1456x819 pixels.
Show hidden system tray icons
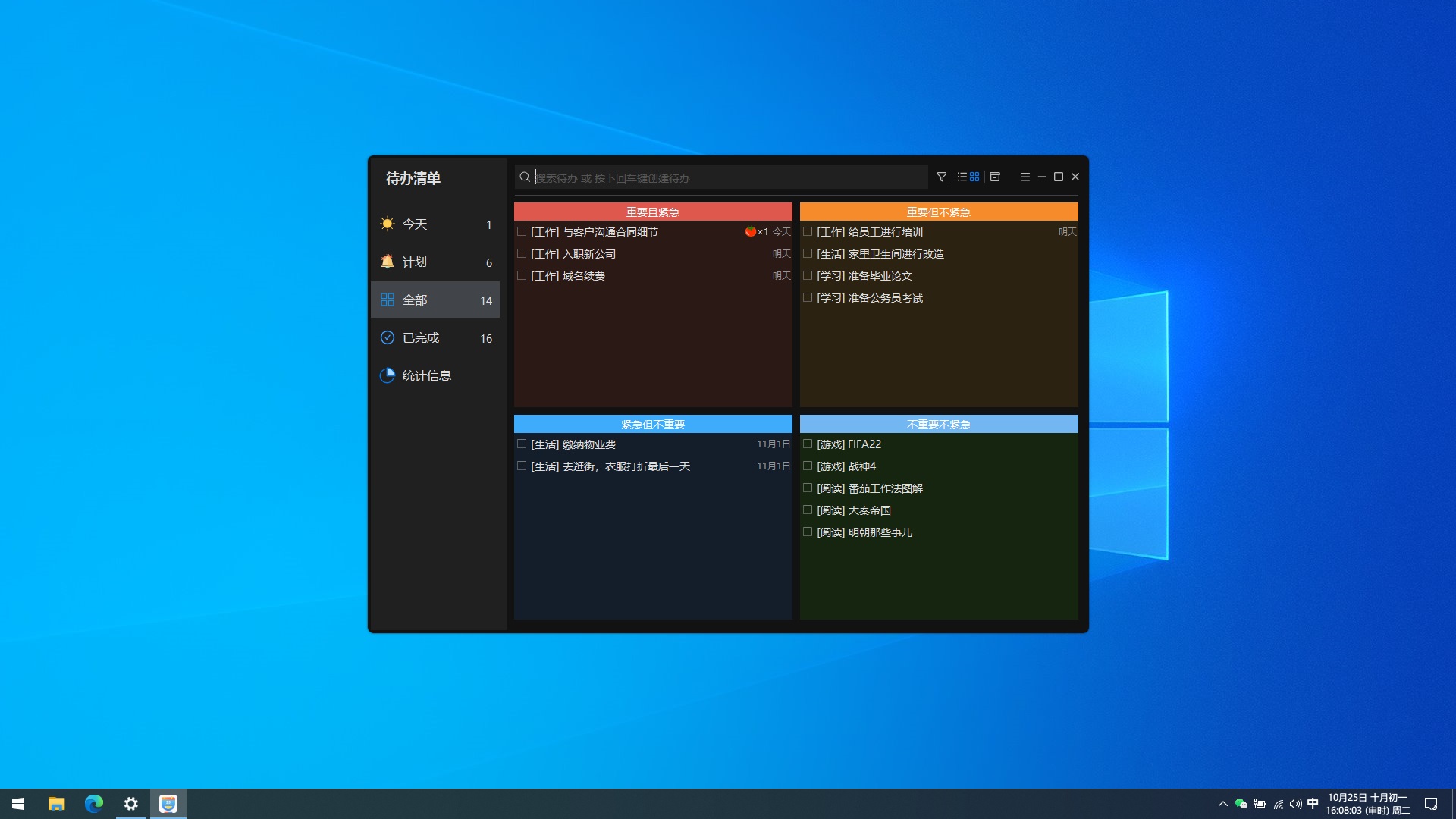tap(1222, 804)
